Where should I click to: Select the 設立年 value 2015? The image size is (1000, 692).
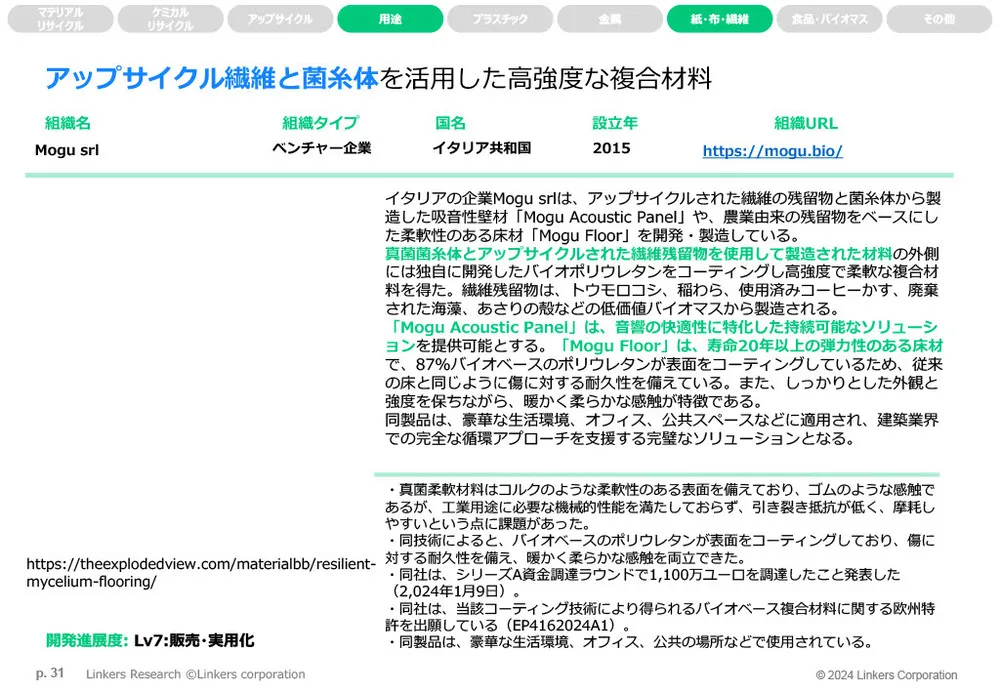pyautogui.click(x=610, y=150)
